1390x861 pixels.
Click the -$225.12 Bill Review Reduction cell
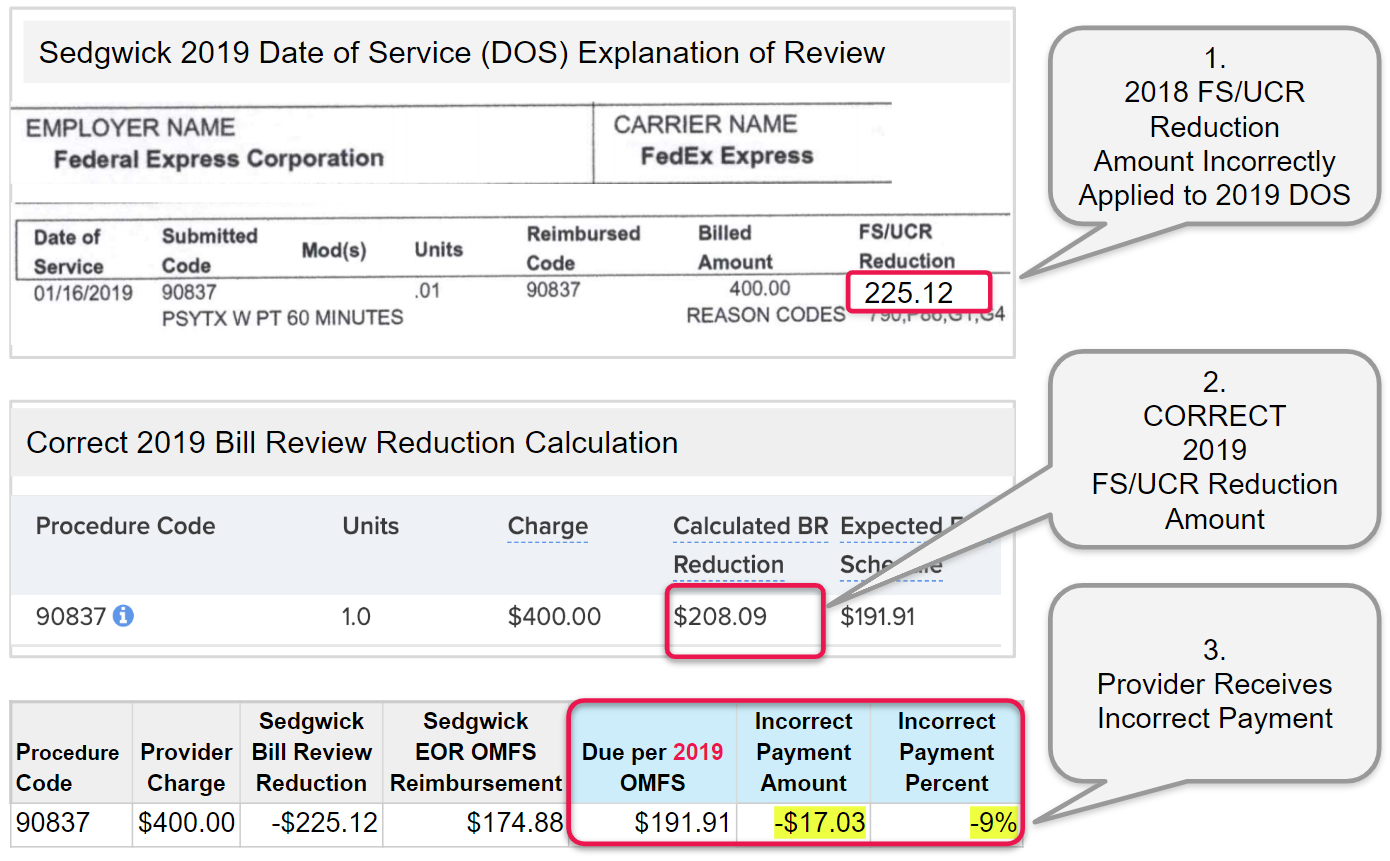point(324,824)
